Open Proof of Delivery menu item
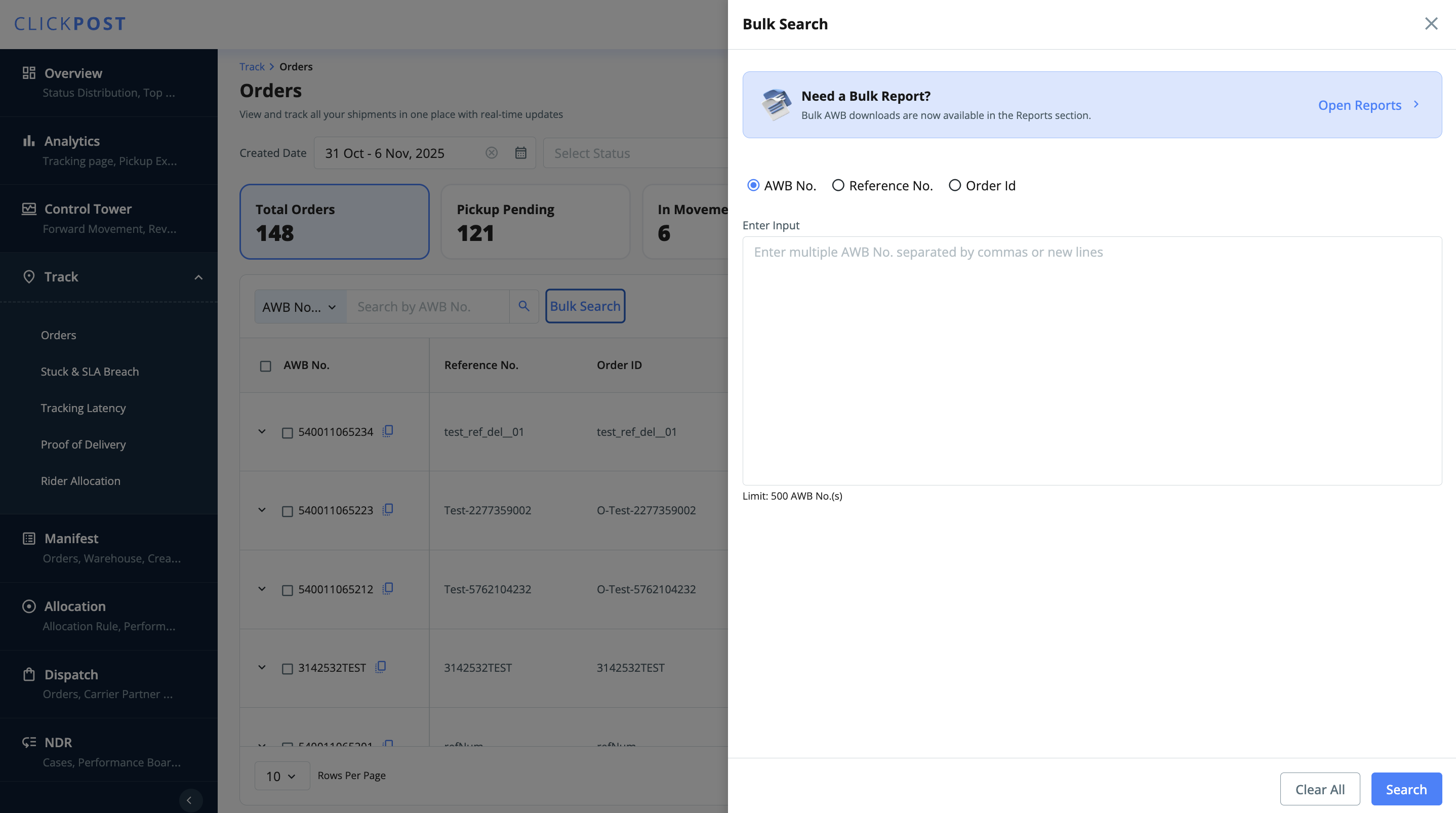1456x813 pixels. [83, 444]
